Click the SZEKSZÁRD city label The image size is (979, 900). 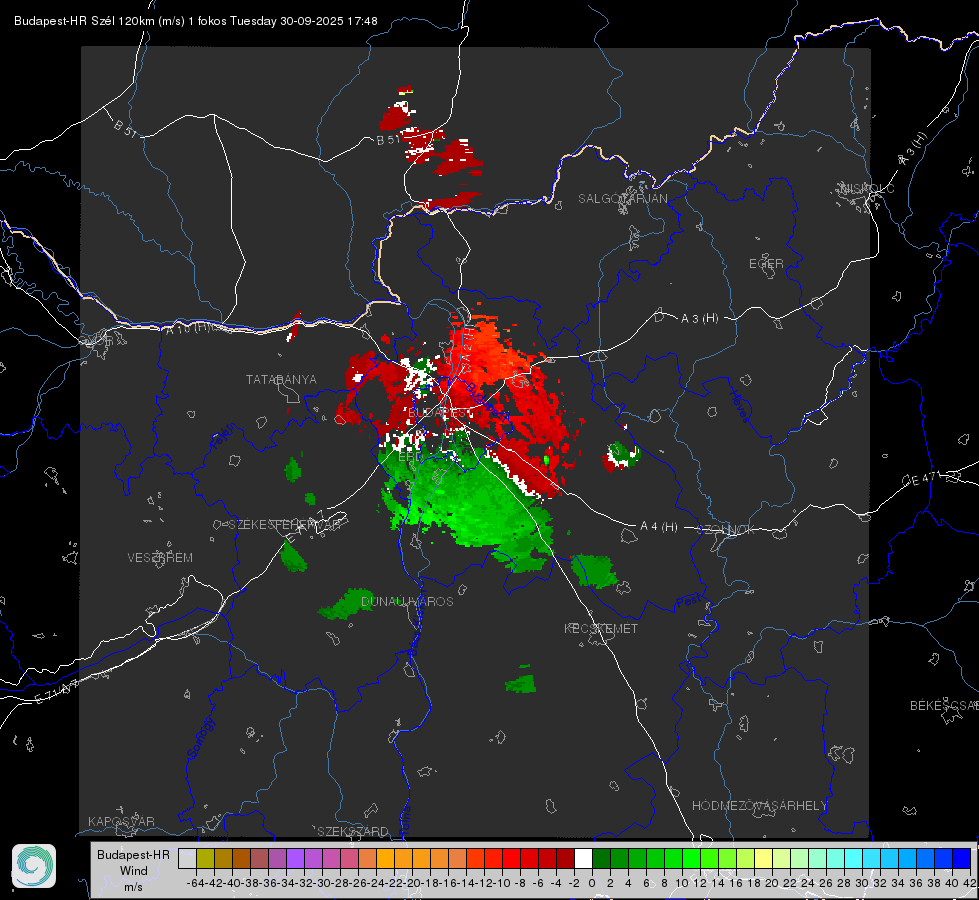click(353, 831)
